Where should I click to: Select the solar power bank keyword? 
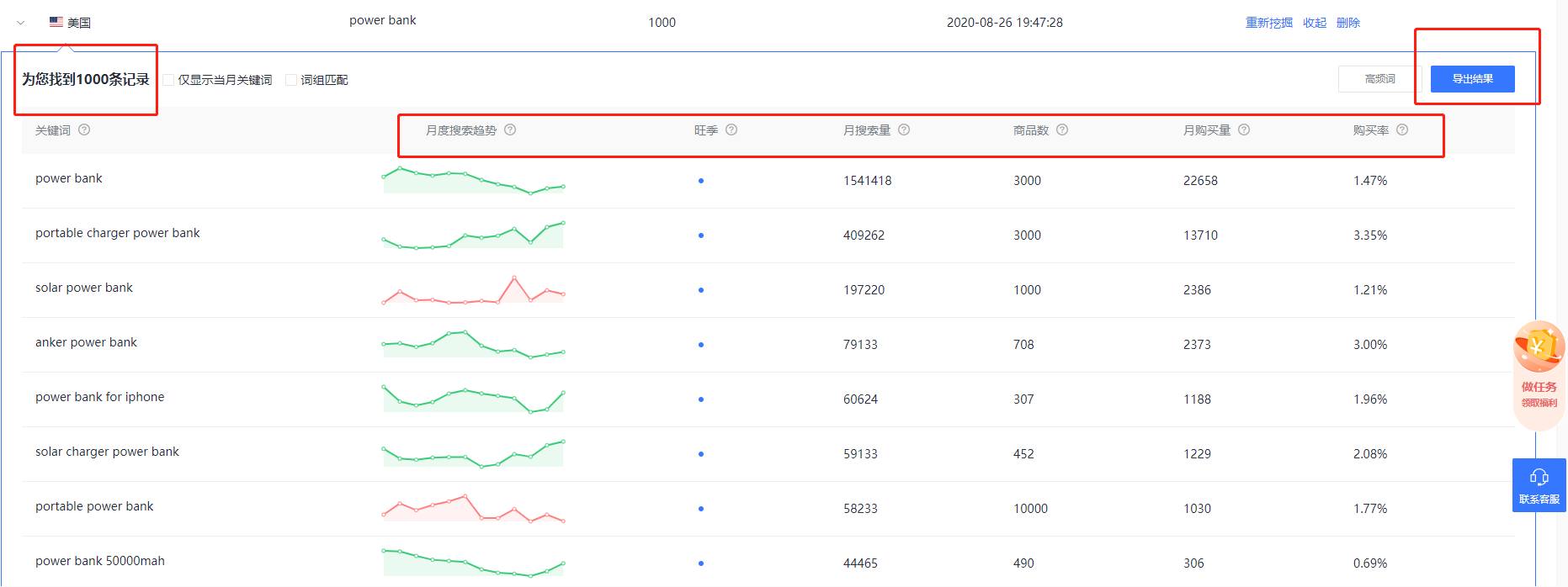click(x=84, y=288)
